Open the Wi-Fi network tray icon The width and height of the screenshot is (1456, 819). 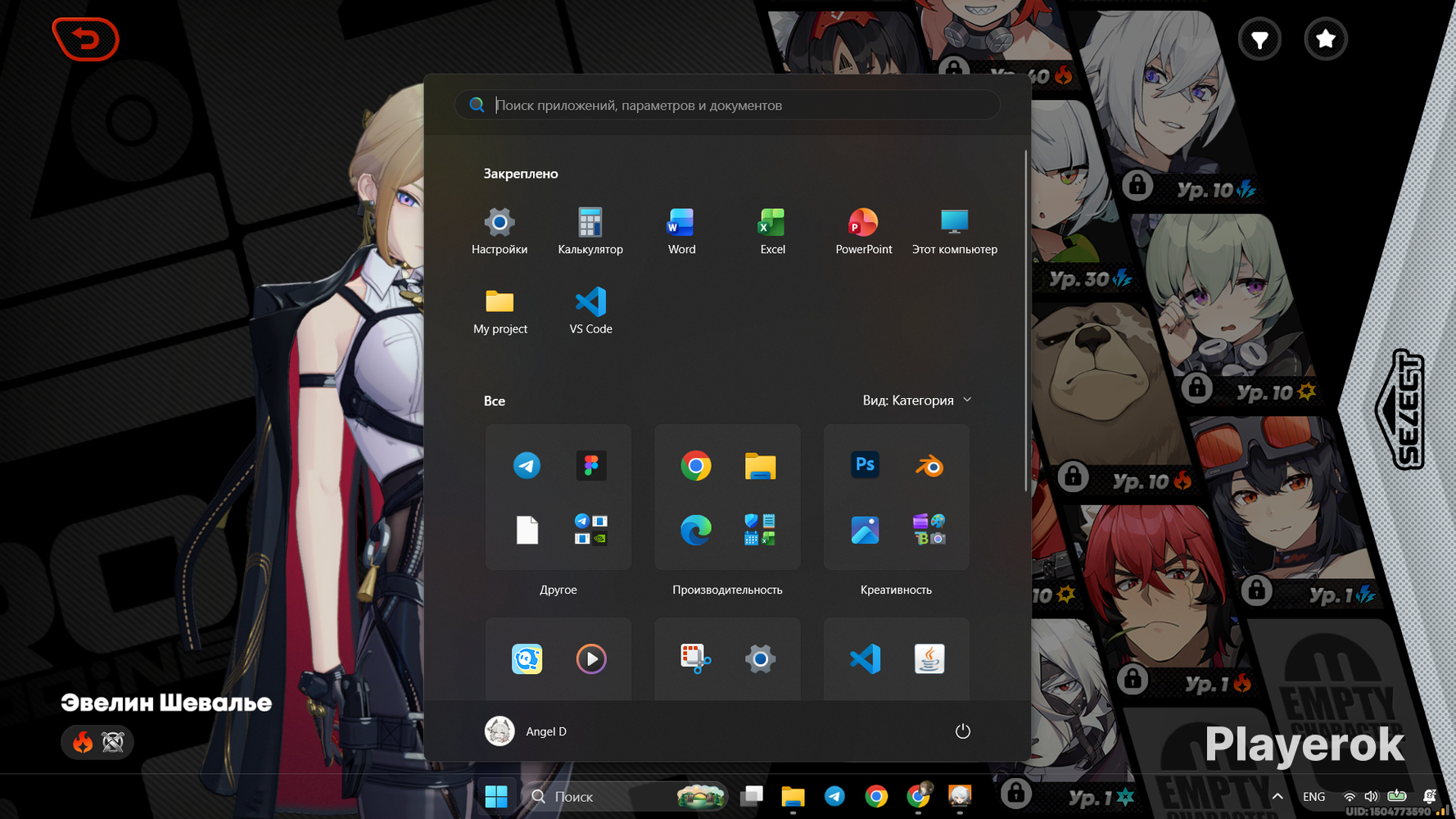[x=1349, y=797]
